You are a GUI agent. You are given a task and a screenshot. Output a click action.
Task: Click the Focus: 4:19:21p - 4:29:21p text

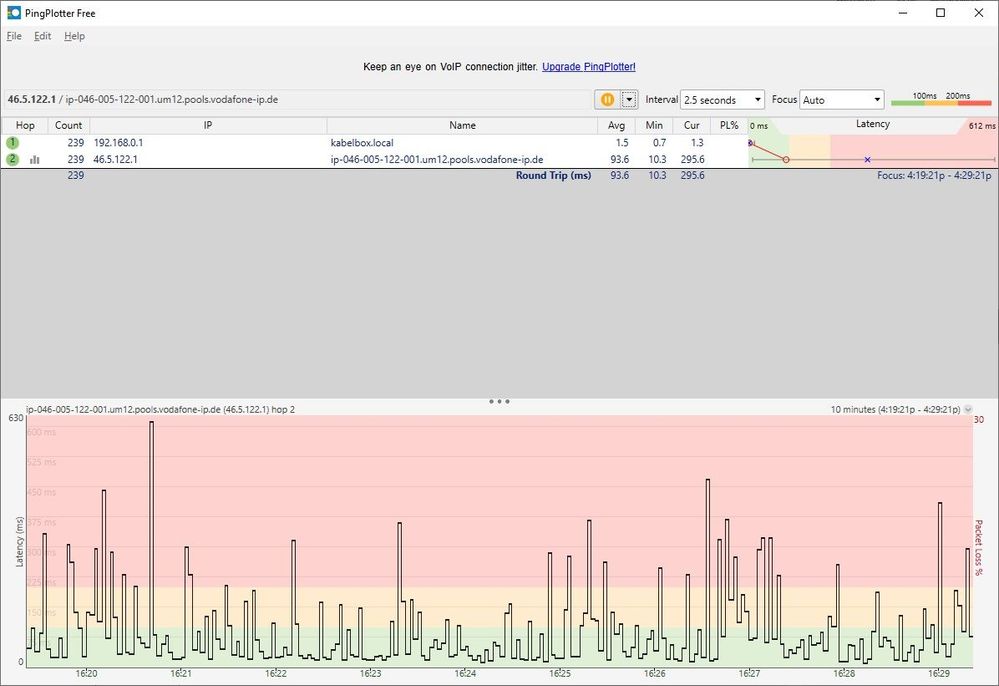click(934, 175)
